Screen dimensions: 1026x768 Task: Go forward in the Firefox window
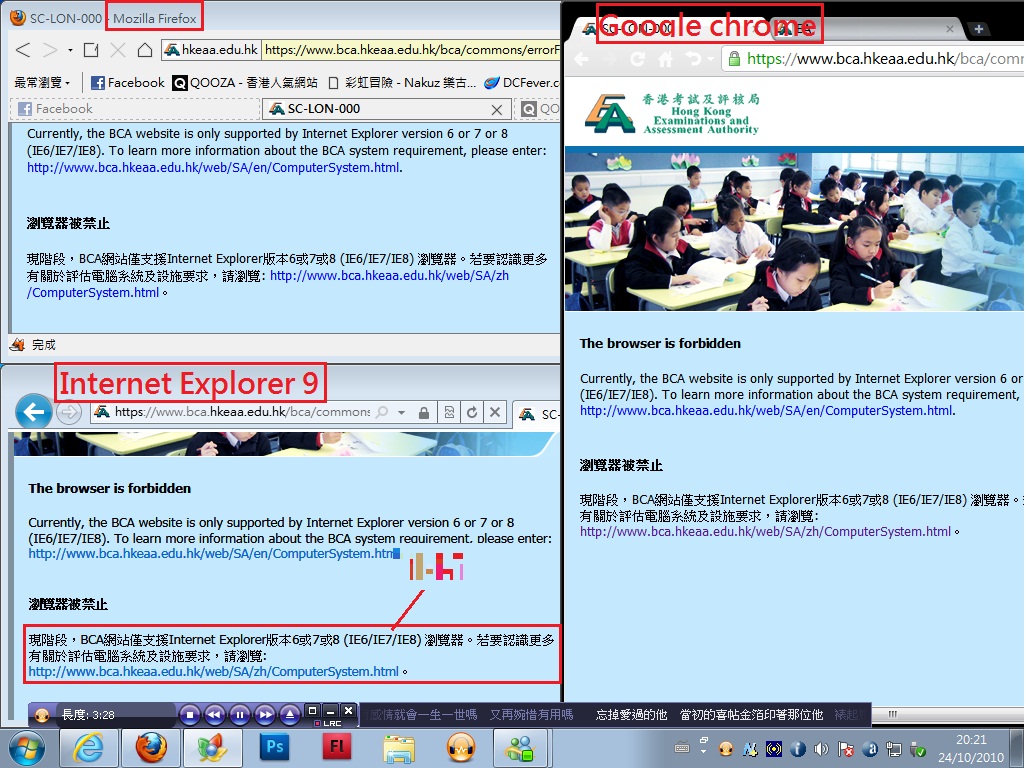coord(50,50)
